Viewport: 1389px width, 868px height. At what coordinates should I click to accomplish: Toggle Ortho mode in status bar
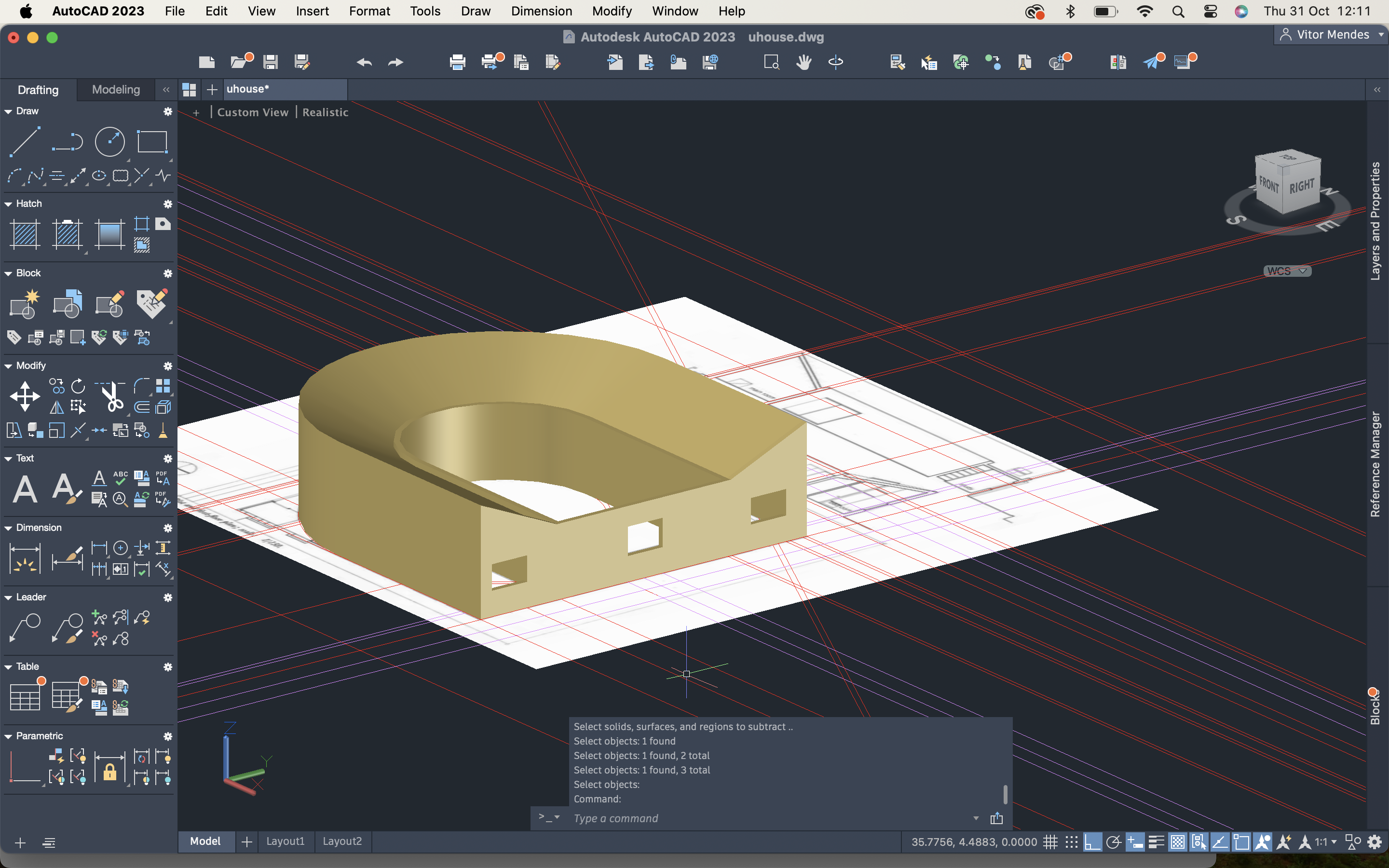point(1092,842)
